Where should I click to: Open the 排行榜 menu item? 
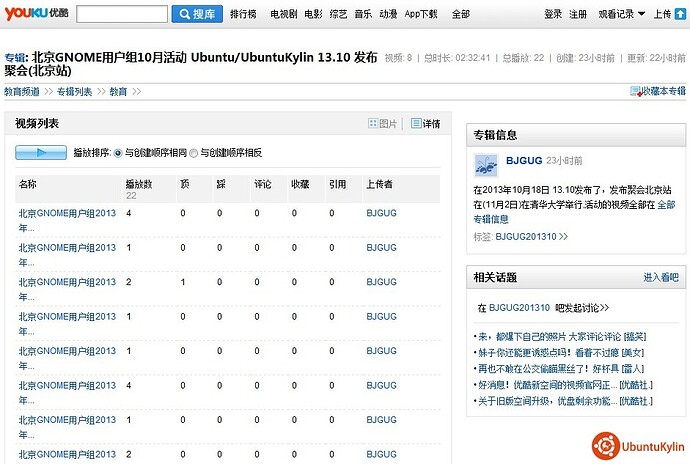(x=243, y=14)
